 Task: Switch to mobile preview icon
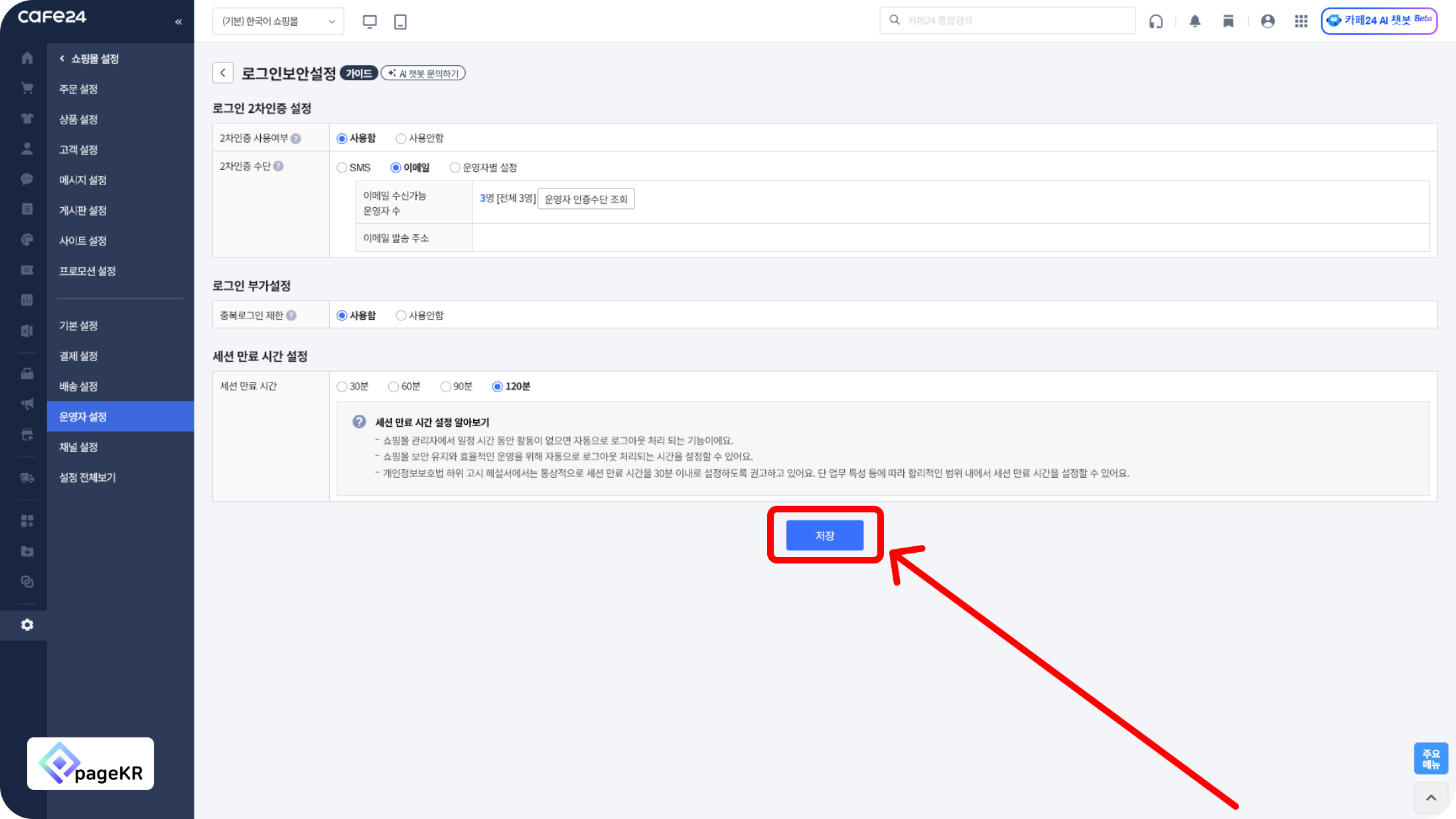pyautogui.click(x=400, y=21)
